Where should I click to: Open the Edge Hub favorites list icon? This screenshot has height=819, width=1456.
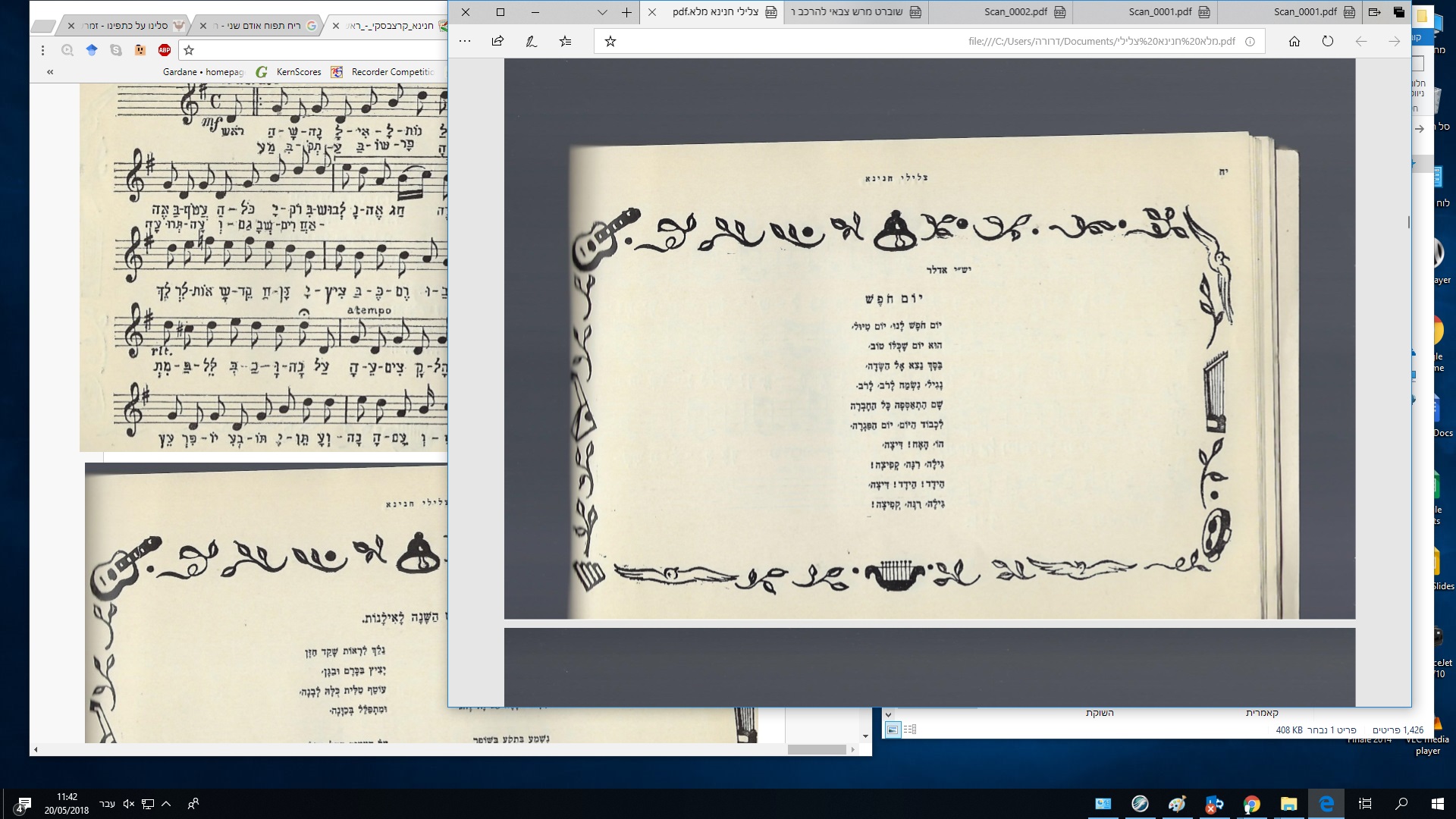[x=565, y=42]
